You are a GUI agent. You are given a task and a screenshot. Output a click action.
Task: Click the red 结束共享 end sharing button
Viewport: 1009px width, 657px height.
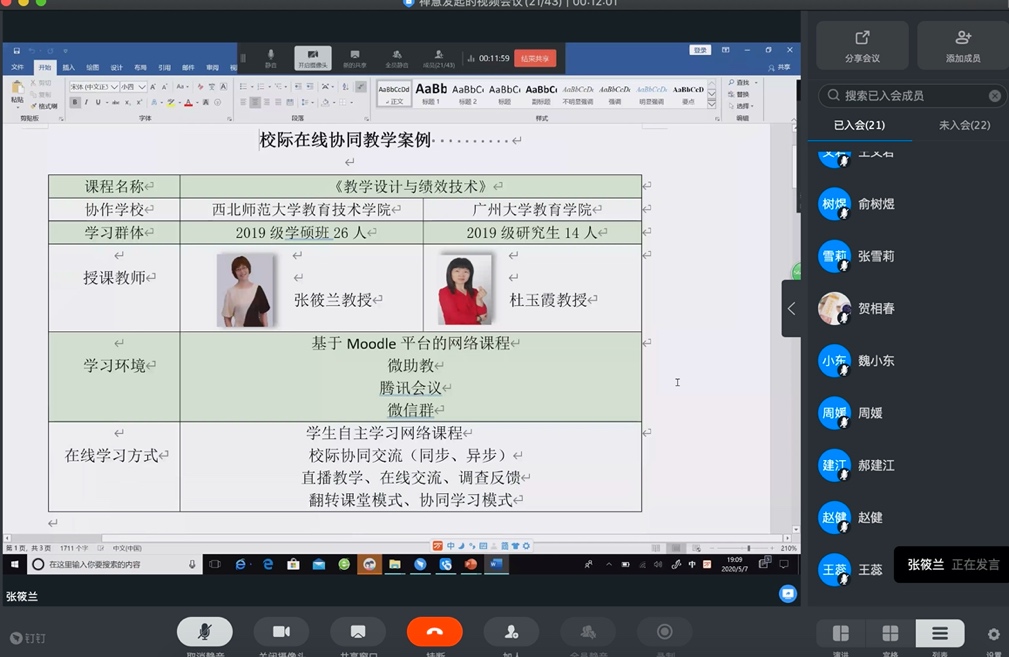click(x=535, y=59)
